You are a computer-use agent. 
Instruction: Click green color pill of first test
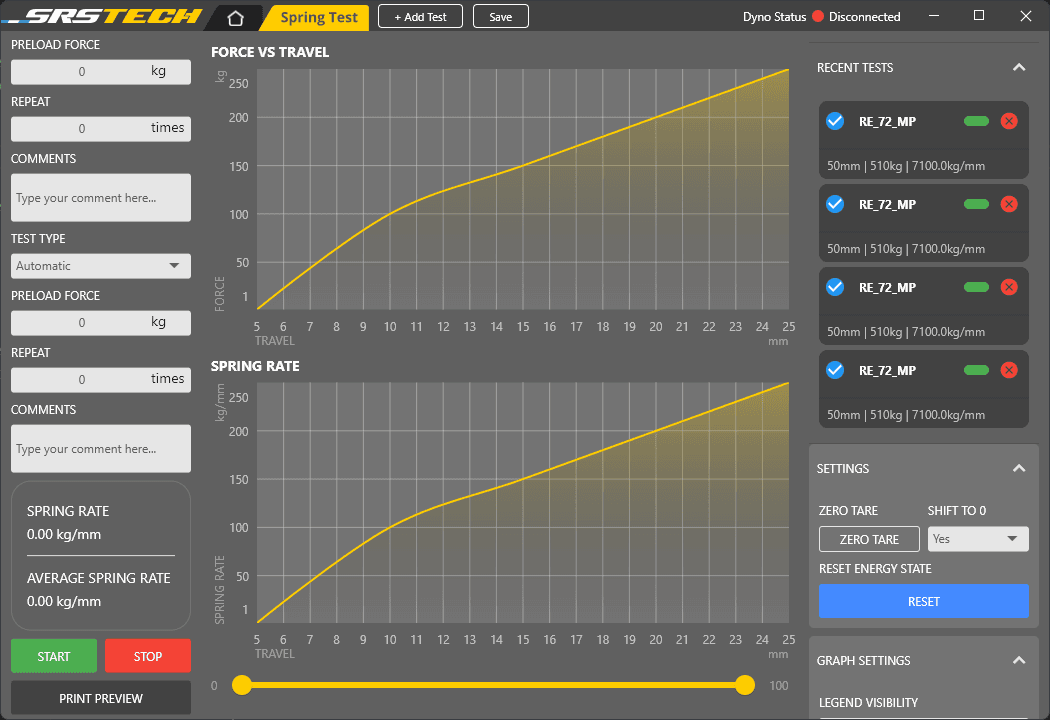[976, 121]
